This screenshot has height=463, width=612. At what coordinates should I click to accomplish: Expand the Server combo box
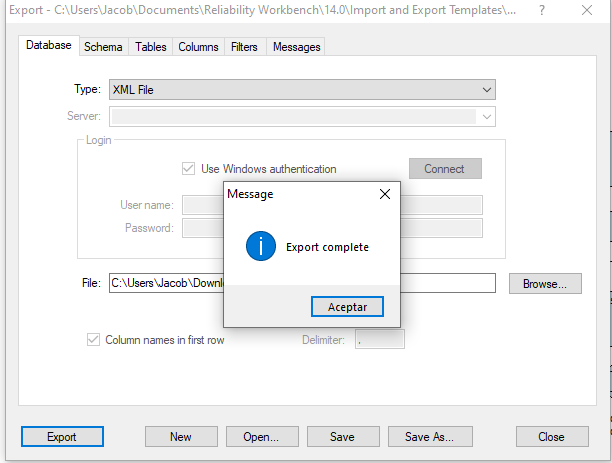point(487,116)
